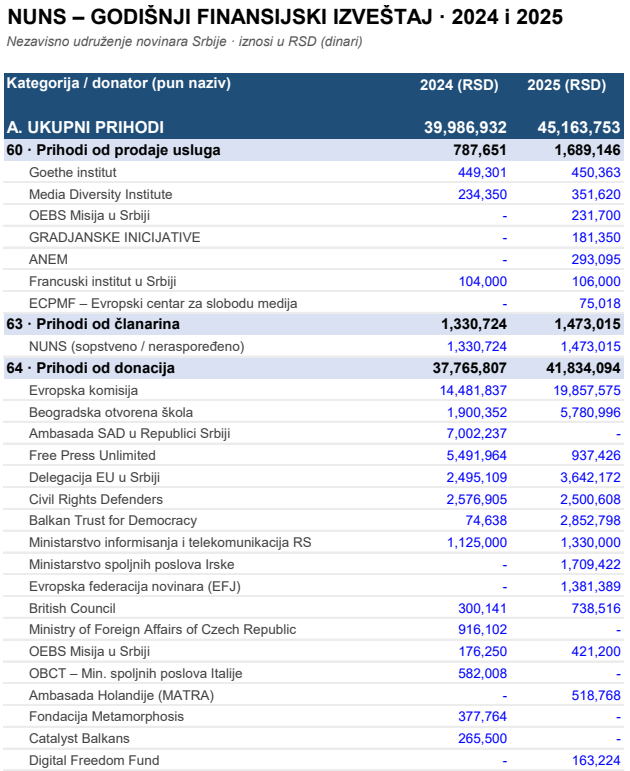Click the '2025 (RSD)' column header

(567, 85)
